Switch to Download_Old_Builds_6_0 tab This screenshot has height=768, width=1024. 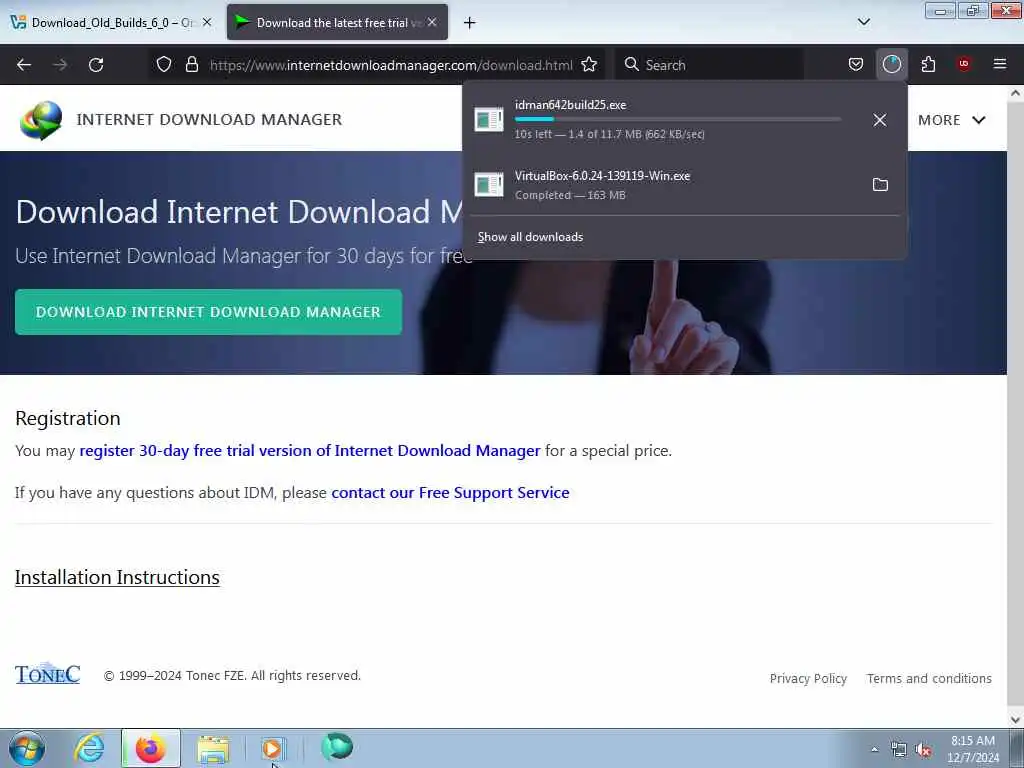coord(112,22)
